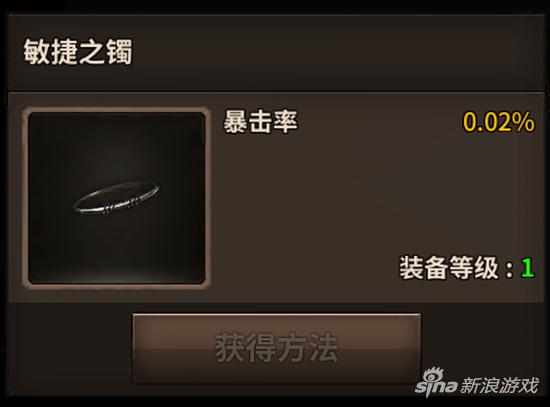This screenshot has height=407, width=550.
Task: Click the yellow 0.02% value
Action: point(499,122)
